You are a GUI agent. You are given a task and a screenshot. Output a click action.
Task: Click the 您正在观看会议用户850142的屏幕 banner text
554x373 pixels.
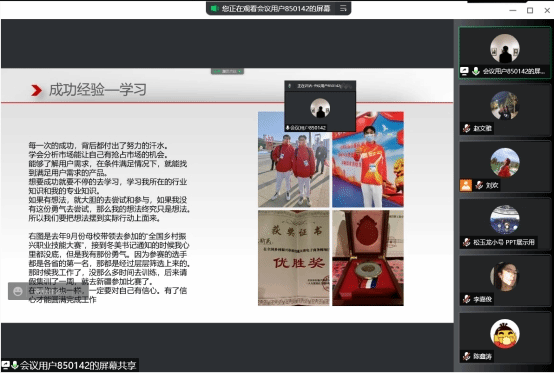pos(276,8)
